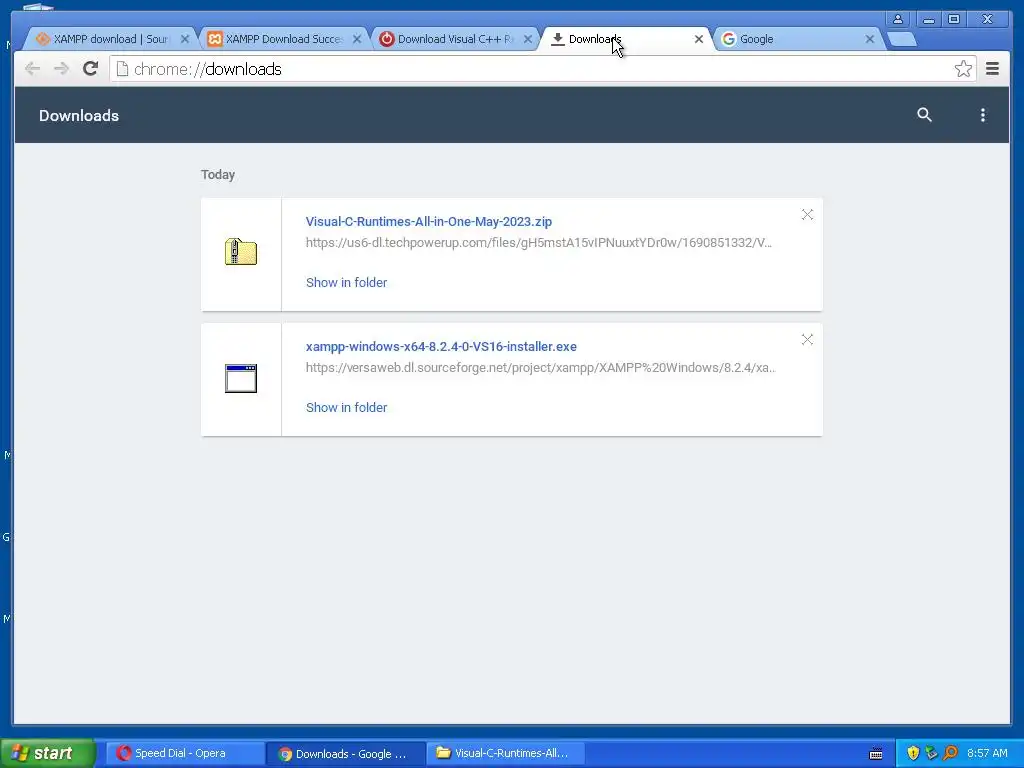The image size is (1024, 768).
Task: Bookmark this page with the star icon
Action: 963,69
